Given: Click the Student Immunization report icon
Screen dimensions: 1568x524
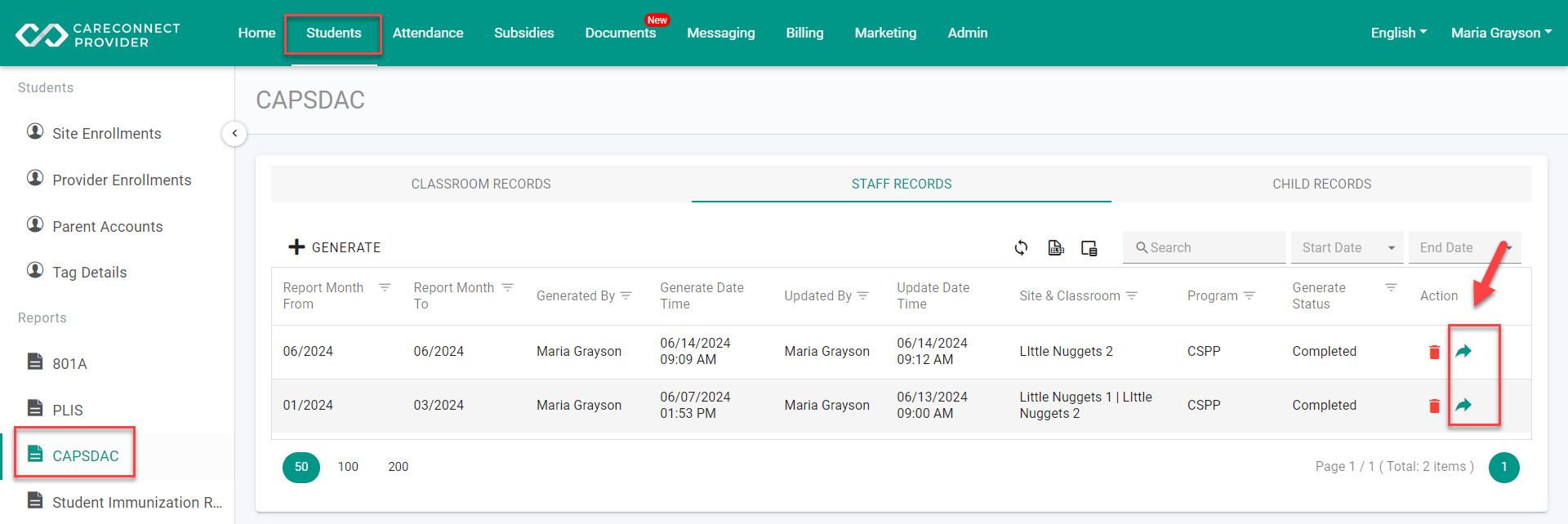Looking at the screenshot, I should pyautogui.click(x=35, y=500).
